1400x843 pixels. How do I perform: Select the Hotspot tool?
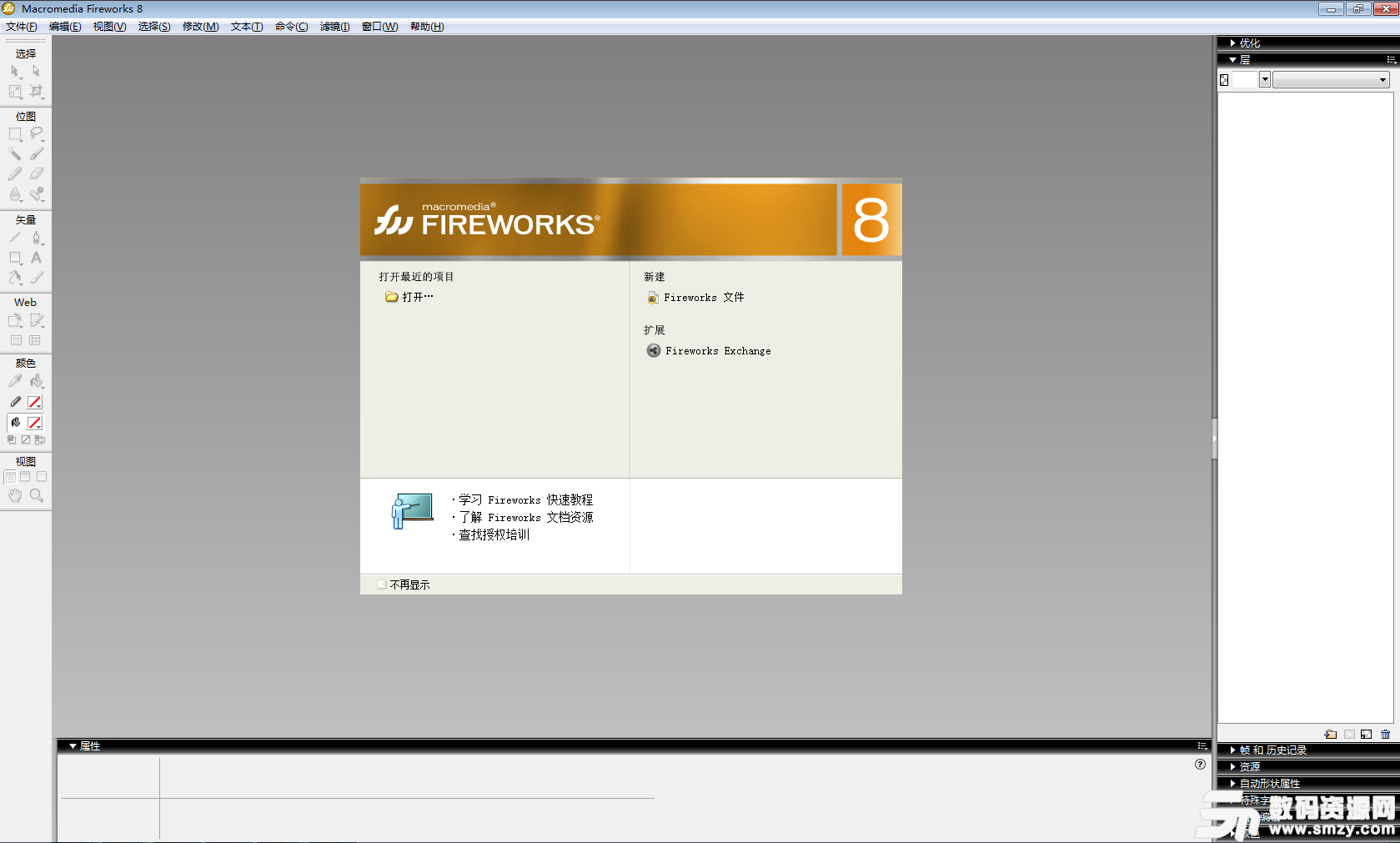tap(15, 320)
